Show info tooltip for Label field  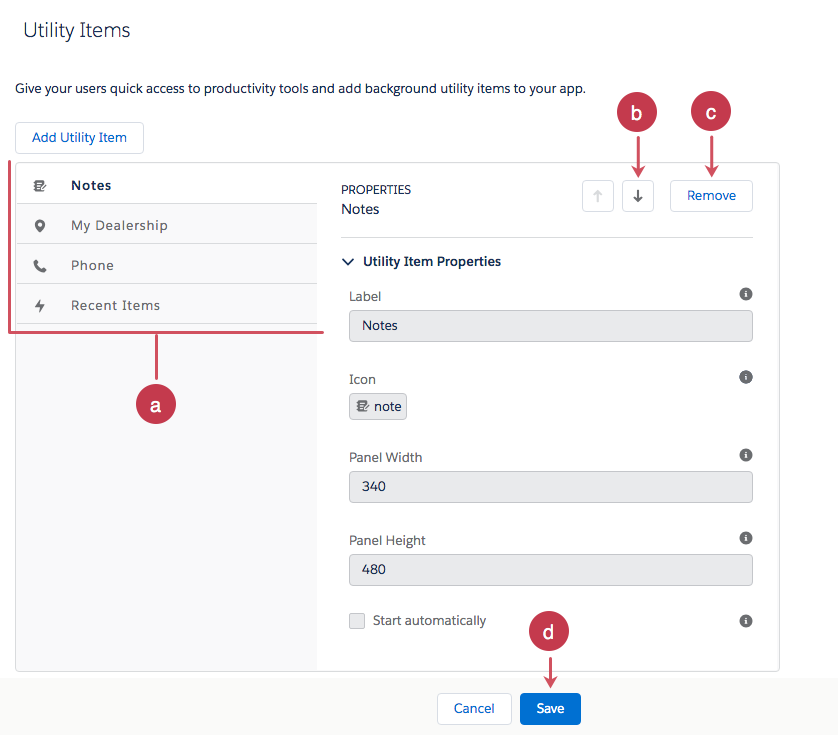tap(746, 294)
